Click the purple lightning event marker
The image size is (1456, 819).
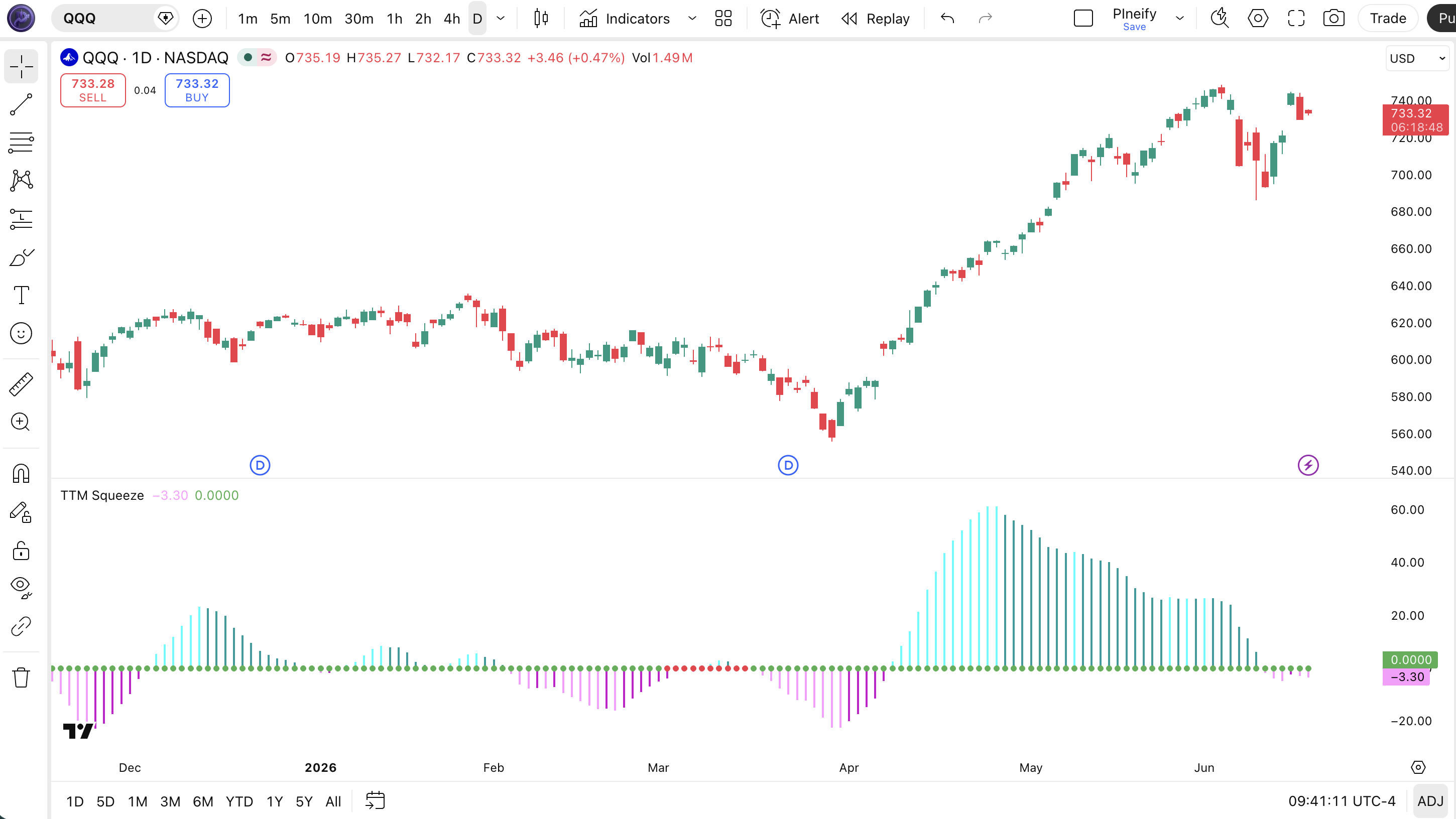pos(1308,465)
